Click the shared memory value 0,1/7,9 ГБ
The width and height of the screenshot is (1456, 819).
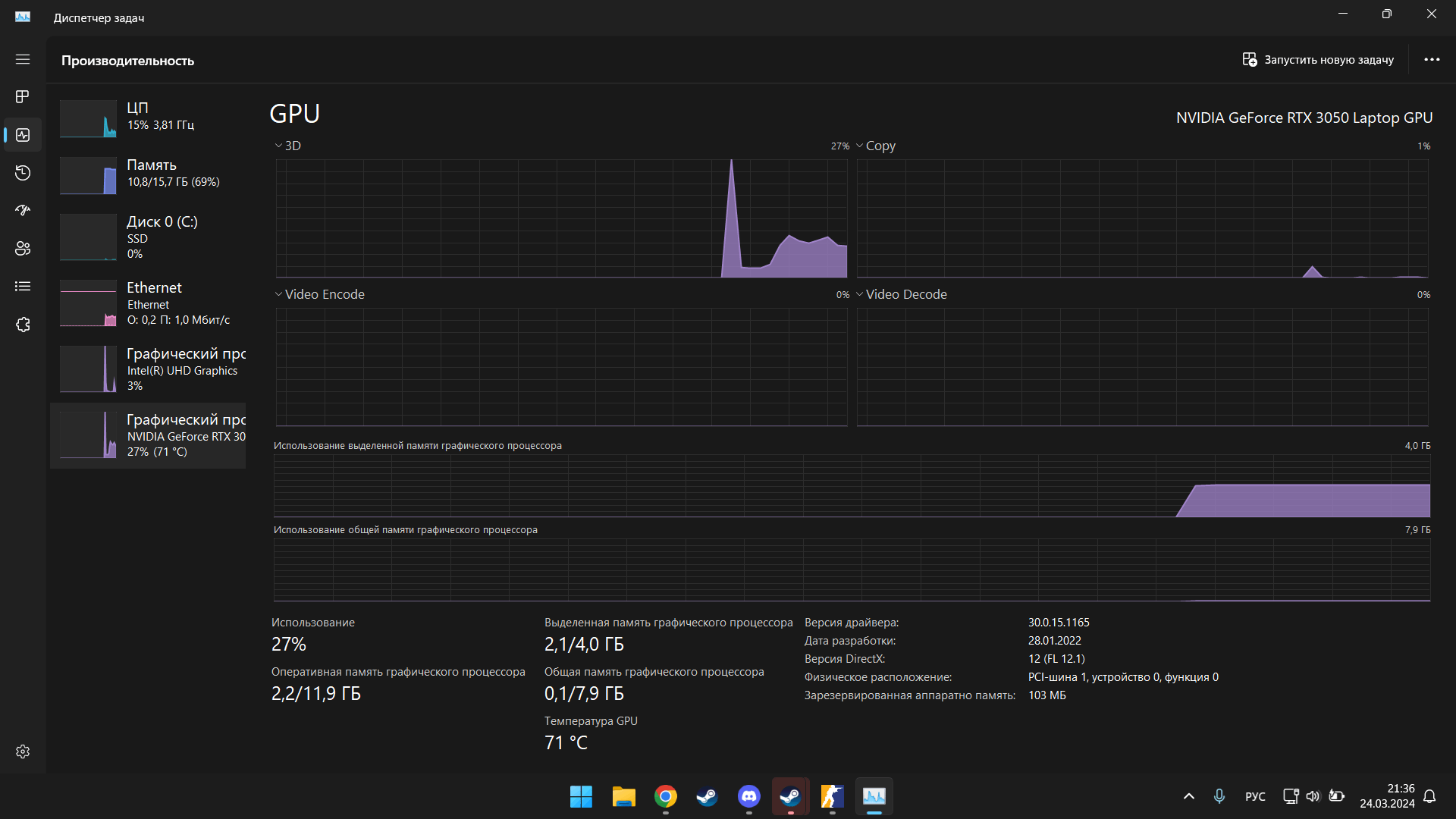[584, 693]
